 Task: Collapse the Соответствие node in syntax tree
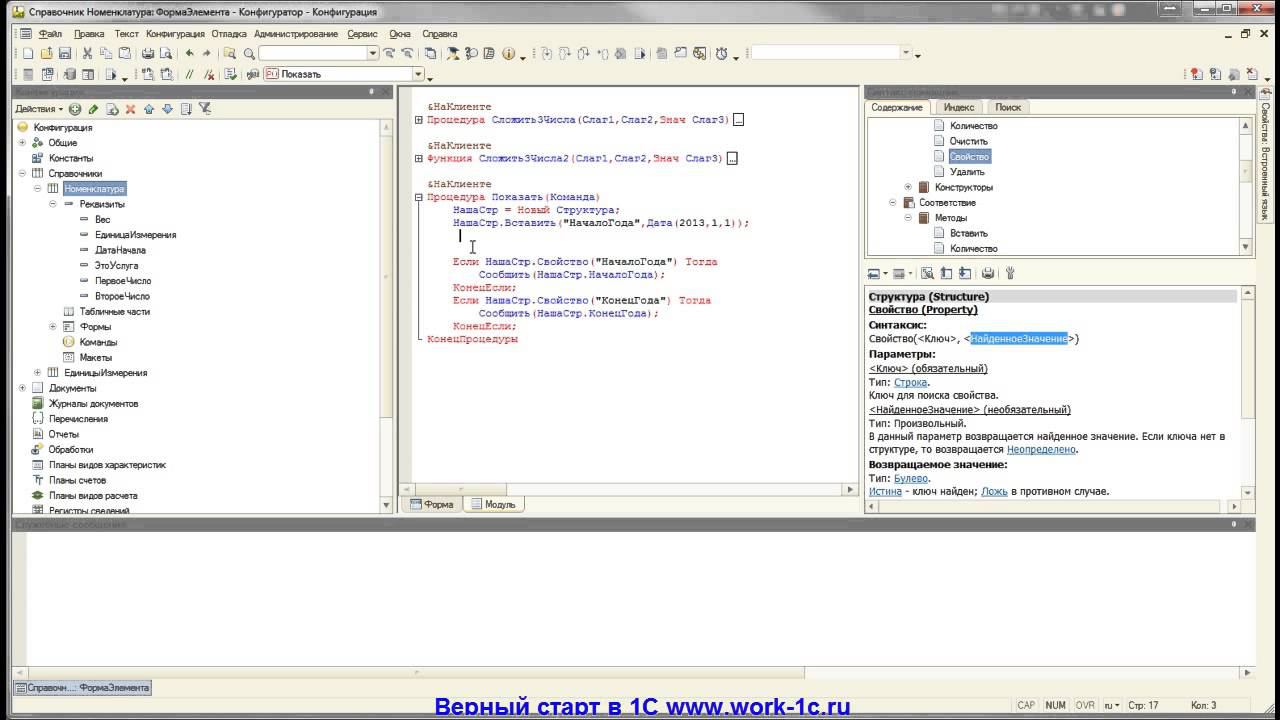[x=893, y=203]
